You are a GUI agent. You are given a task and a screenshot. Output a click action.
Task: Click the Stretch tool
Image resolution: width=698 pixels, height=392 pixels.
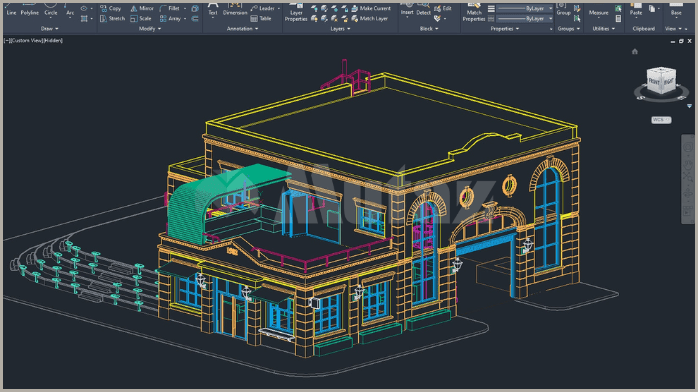coord(112,19)
